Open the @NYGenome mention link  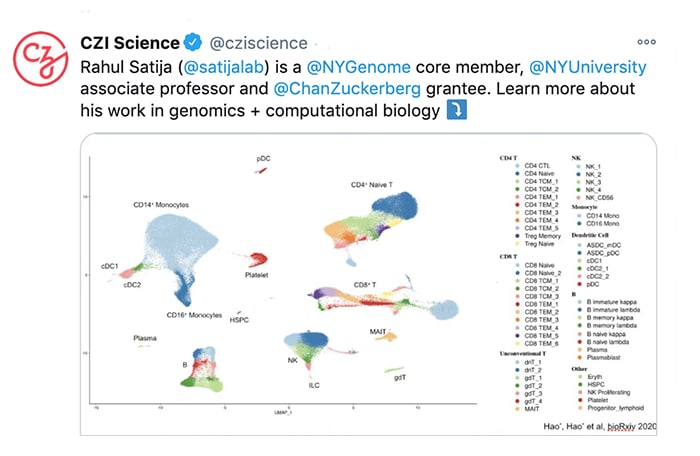(358, 67)
